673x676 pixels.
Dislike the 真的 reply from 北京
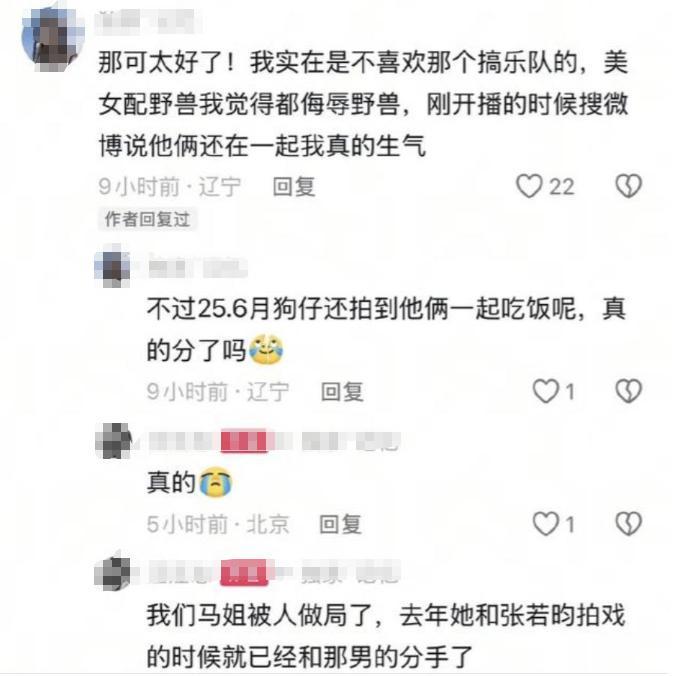[x=629, y=524]
